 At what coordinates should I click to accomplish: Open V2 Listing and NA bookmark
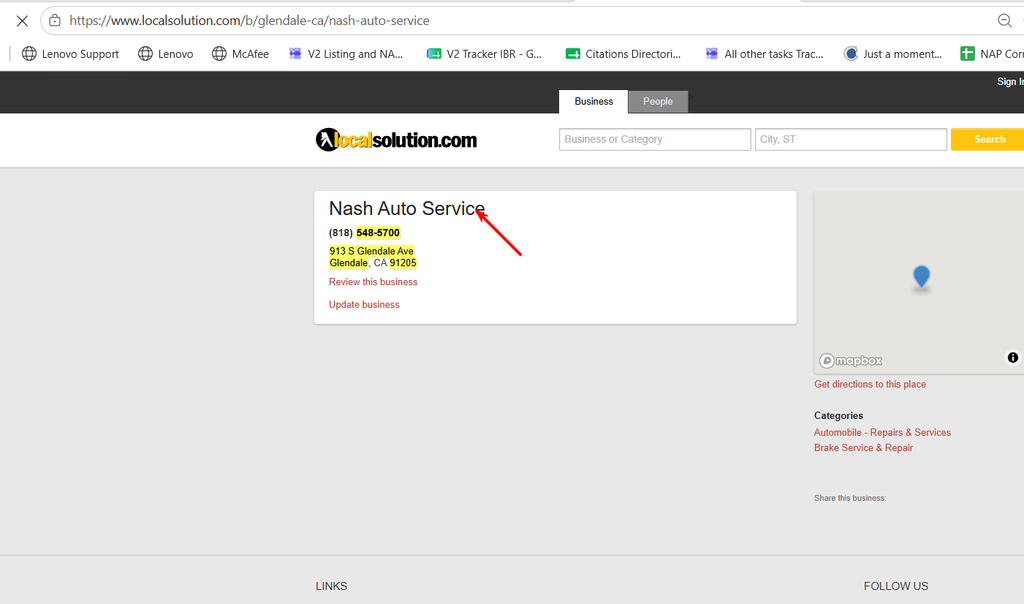click(x=346, y=54)
